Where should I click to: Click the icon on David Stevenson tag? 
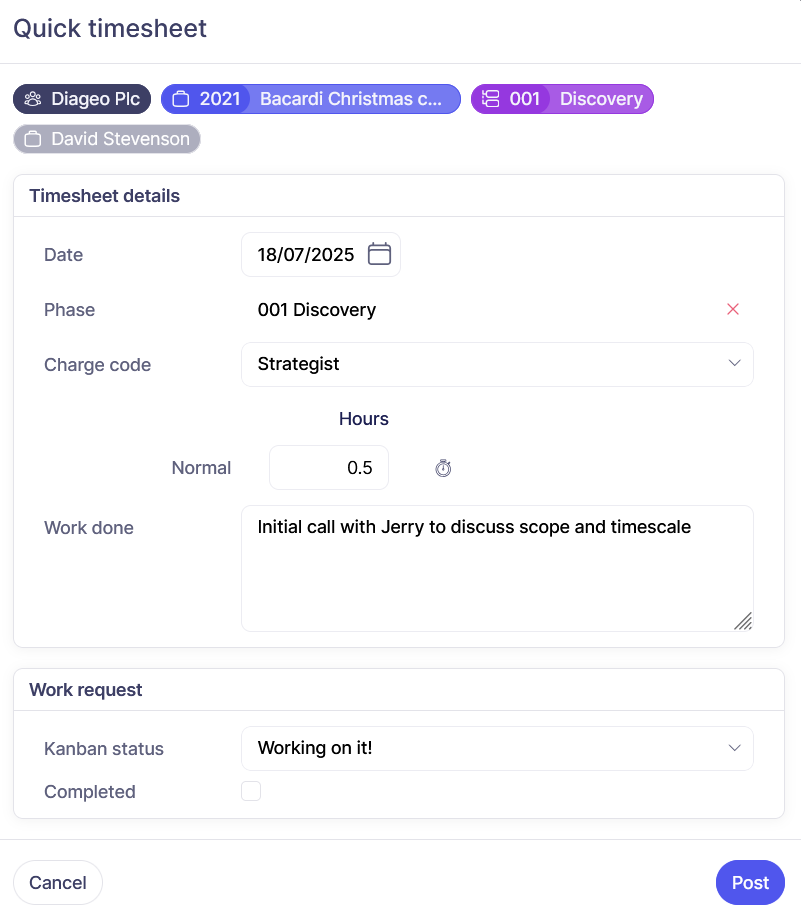(x=33, y=139)
